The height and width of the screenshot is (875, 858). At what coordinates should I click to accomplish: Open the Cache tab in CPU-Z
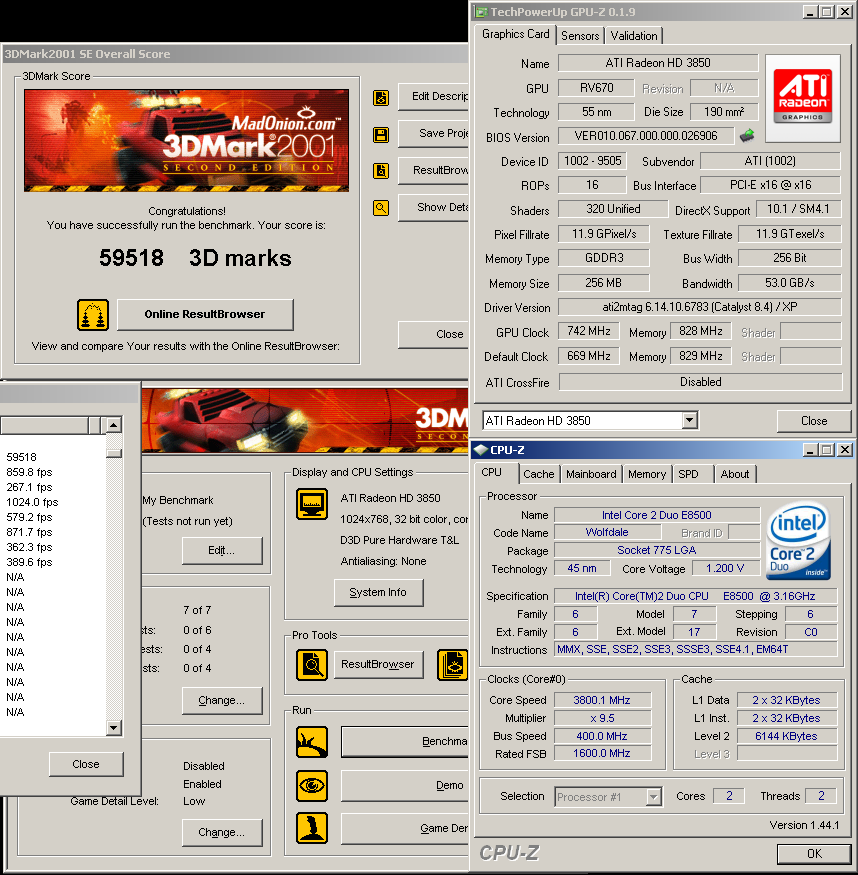click(538, 474)
